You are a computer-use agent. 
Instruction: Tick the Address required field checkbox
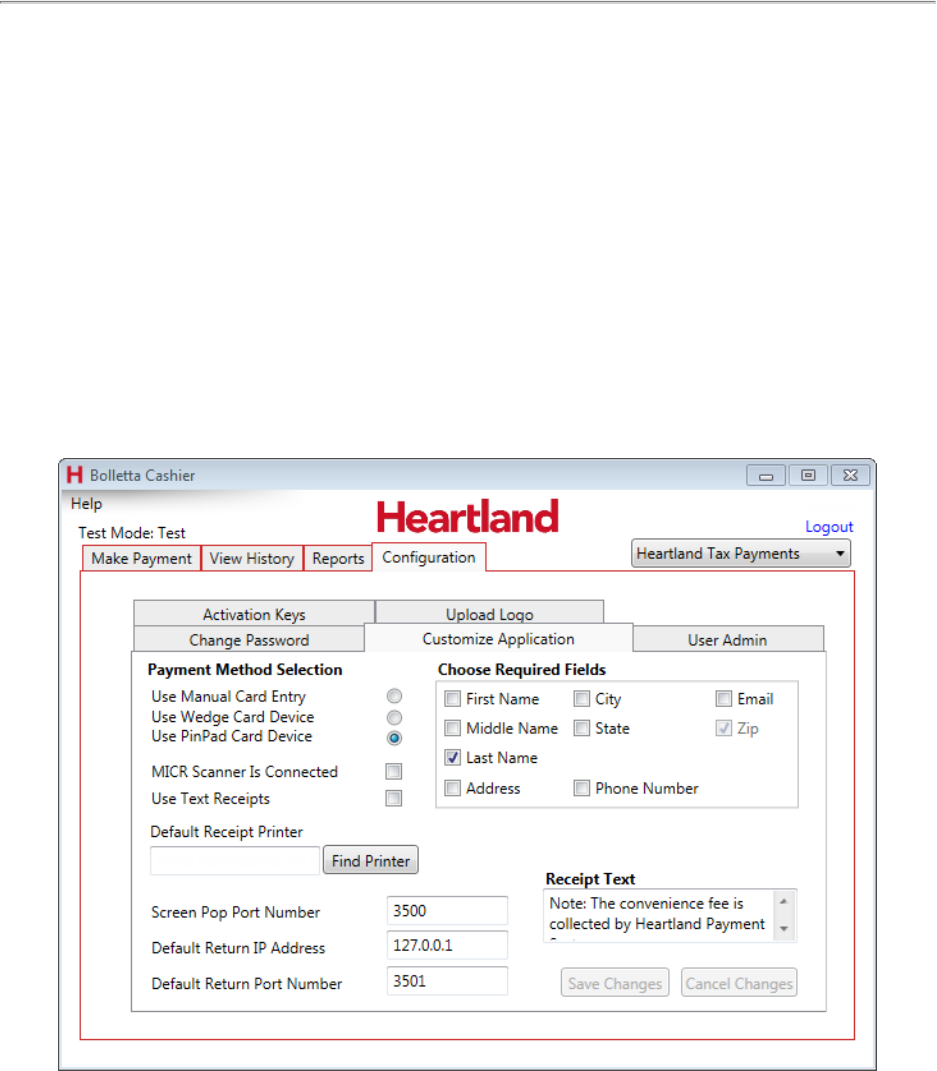tap(452, 788)
